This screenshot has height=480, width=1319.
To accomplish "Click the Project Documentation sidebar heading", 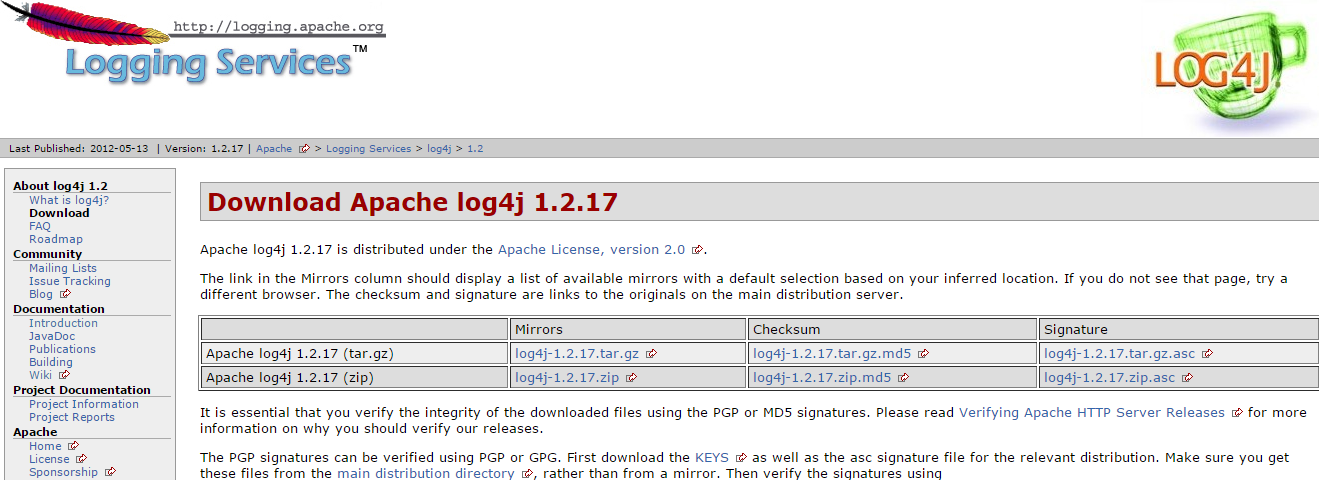I will [x=82, y=390].
